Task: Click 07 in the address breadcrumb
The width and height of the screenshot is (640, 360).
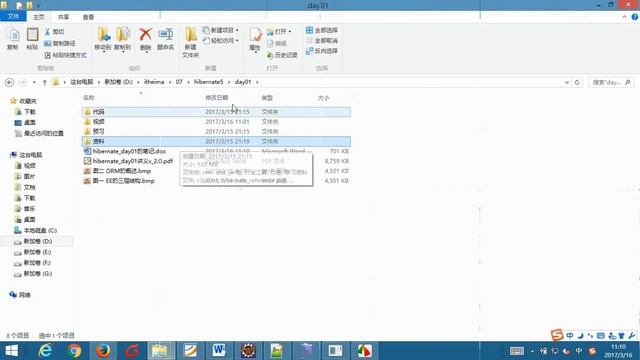Action: coord(179,82)
